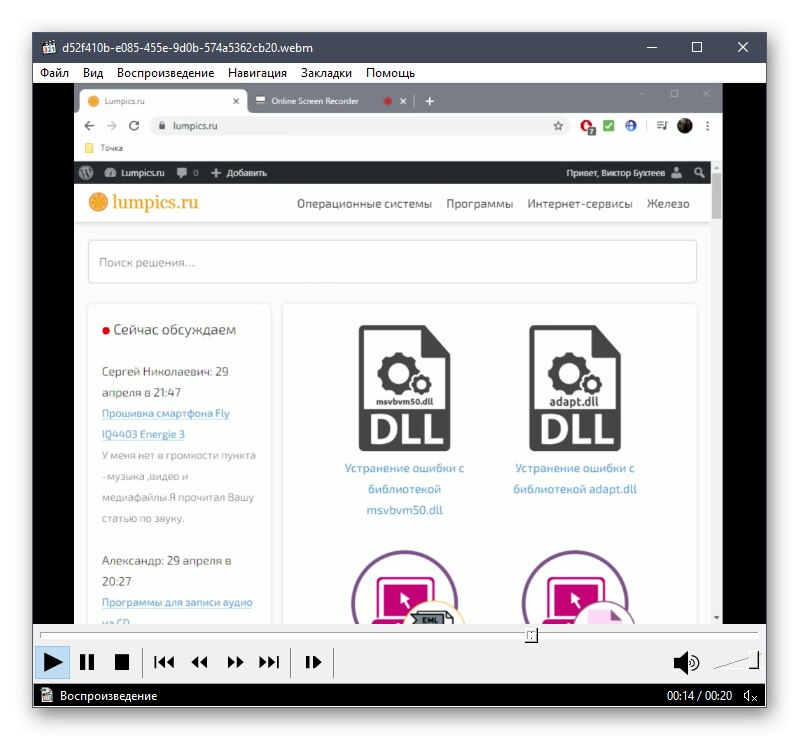Open the browser profile avatar

[x=684, y=125]
